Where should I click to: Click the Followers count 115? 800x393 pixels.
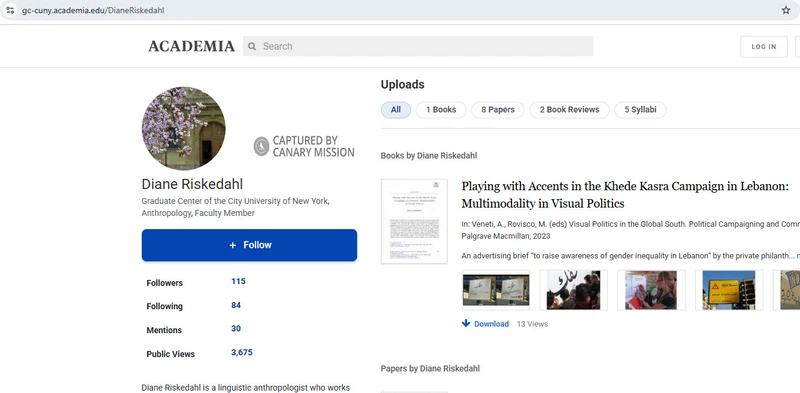(x=238, y=281)
